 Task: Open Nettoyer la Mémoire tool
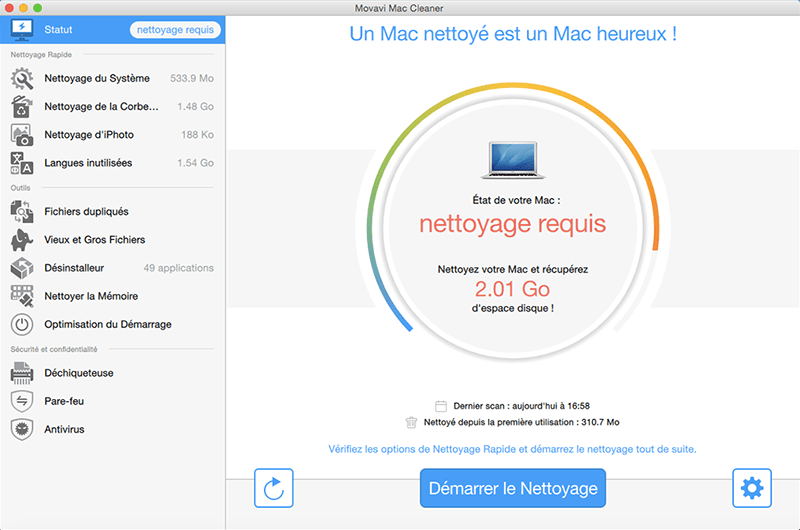click(x=112, y=296)
